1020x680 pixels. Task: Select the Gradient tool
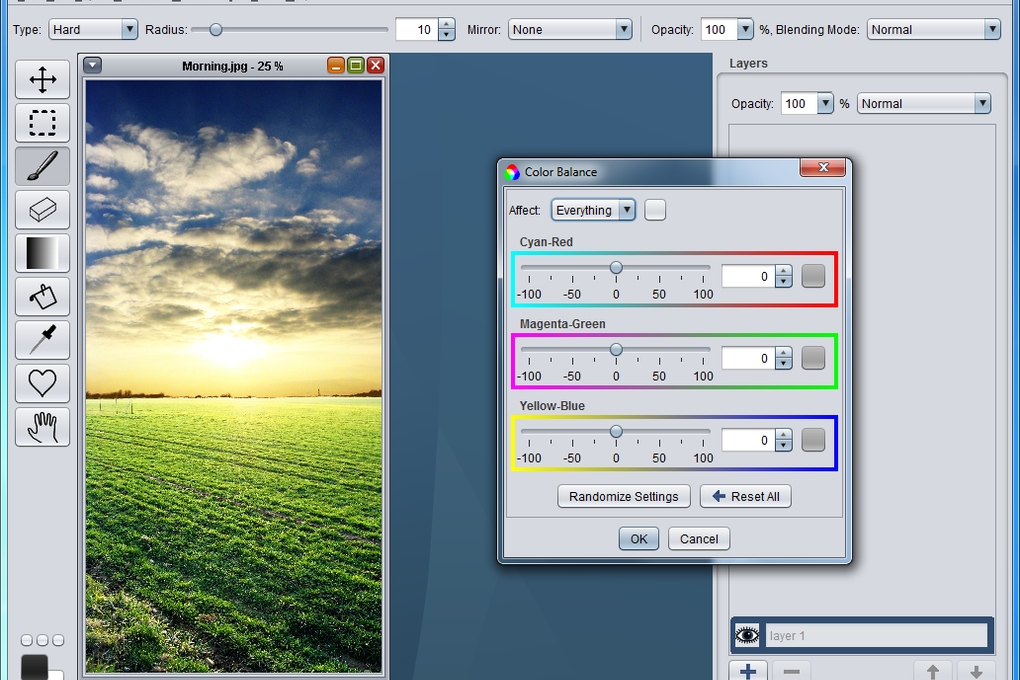(42, 252)
